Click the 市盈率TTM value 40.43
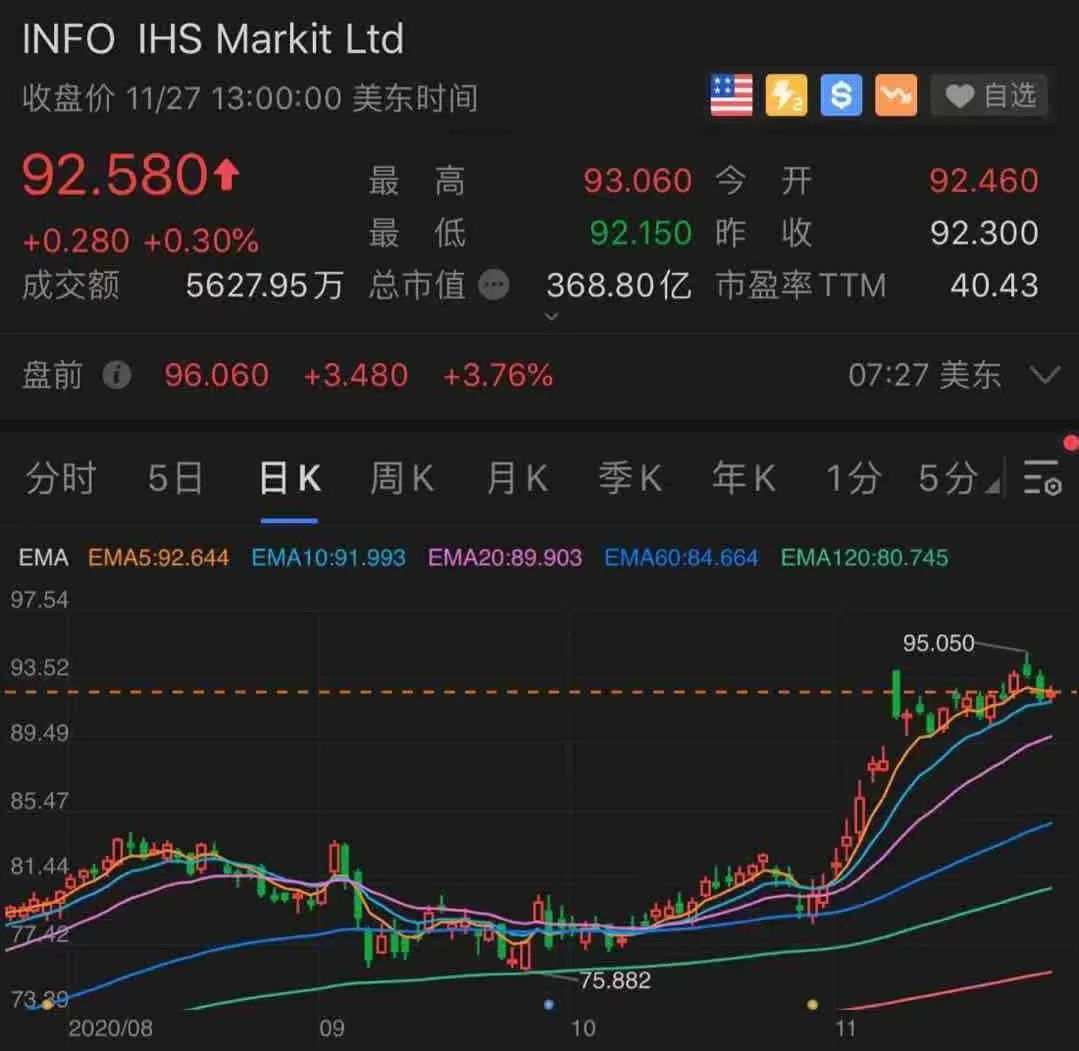 (x=994, y=286)
